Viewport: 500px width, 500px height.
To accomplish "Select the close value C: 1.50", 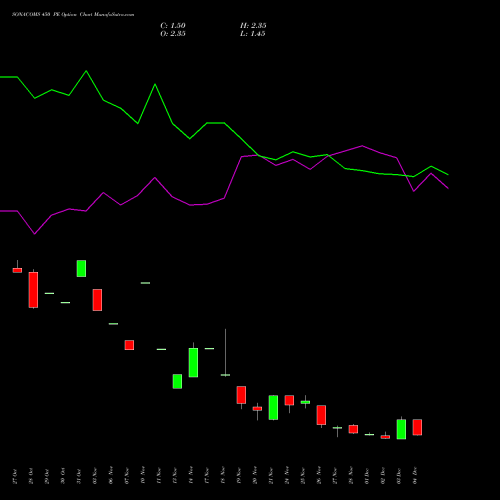I will pos(173,25).
